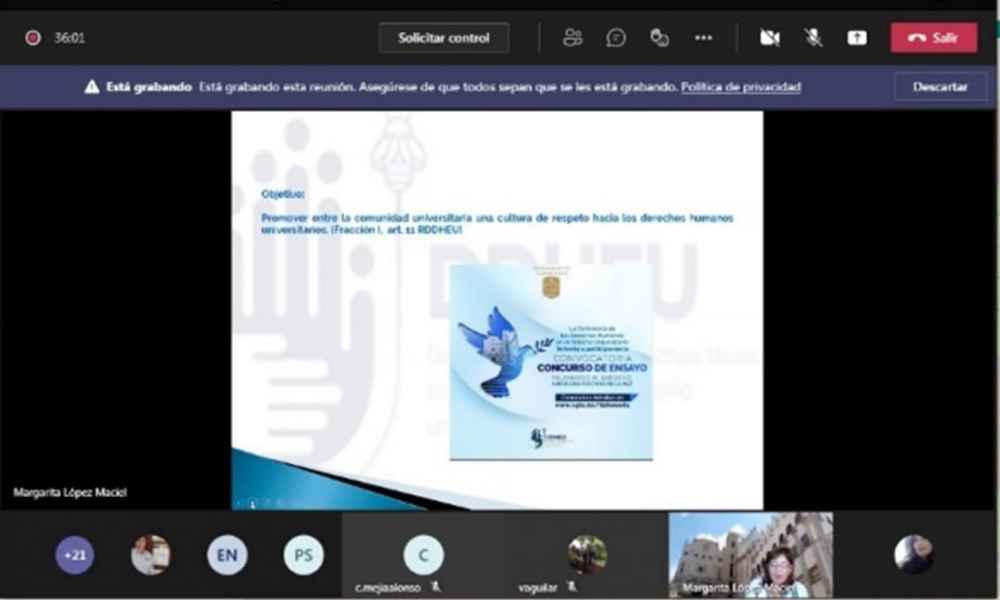Expand the +21 additional participants bubble
The image size is (1000, 600).
(x=75, y=555)
